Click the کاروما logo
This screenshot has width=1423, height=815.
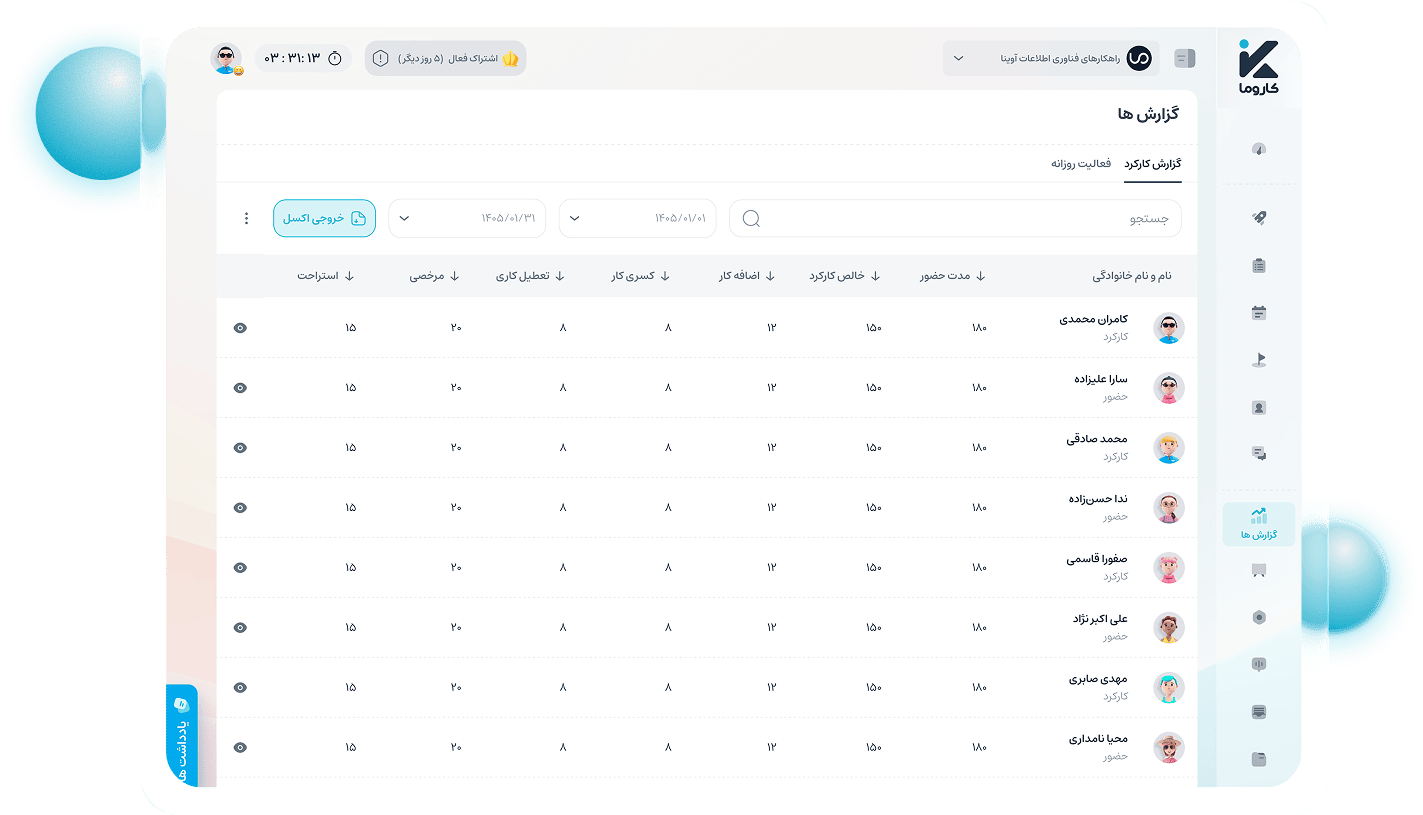[x=1259, y=68]
